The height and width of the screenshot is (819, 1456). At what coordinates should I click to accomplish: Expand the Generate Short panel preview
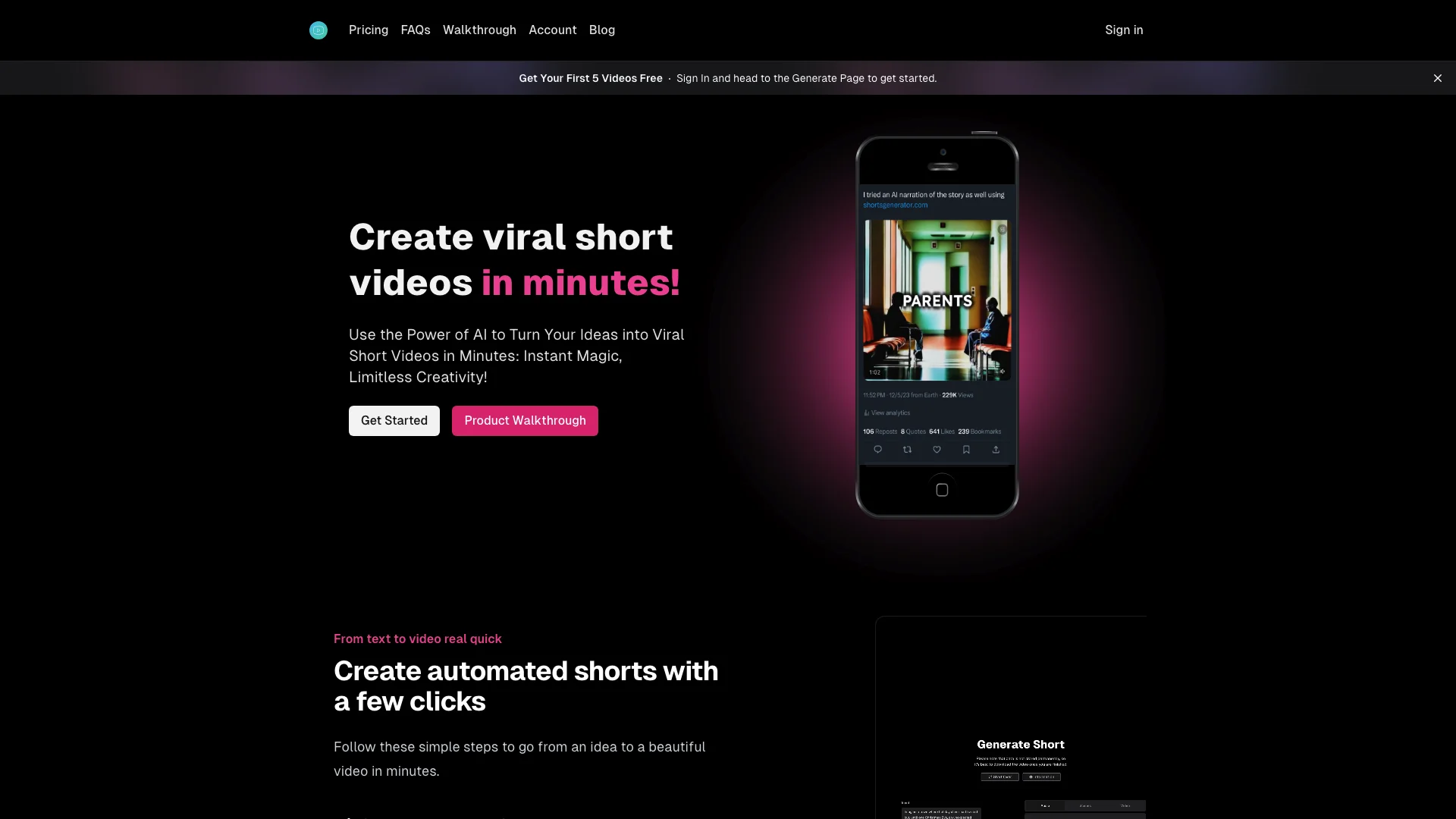[1020, 744]
